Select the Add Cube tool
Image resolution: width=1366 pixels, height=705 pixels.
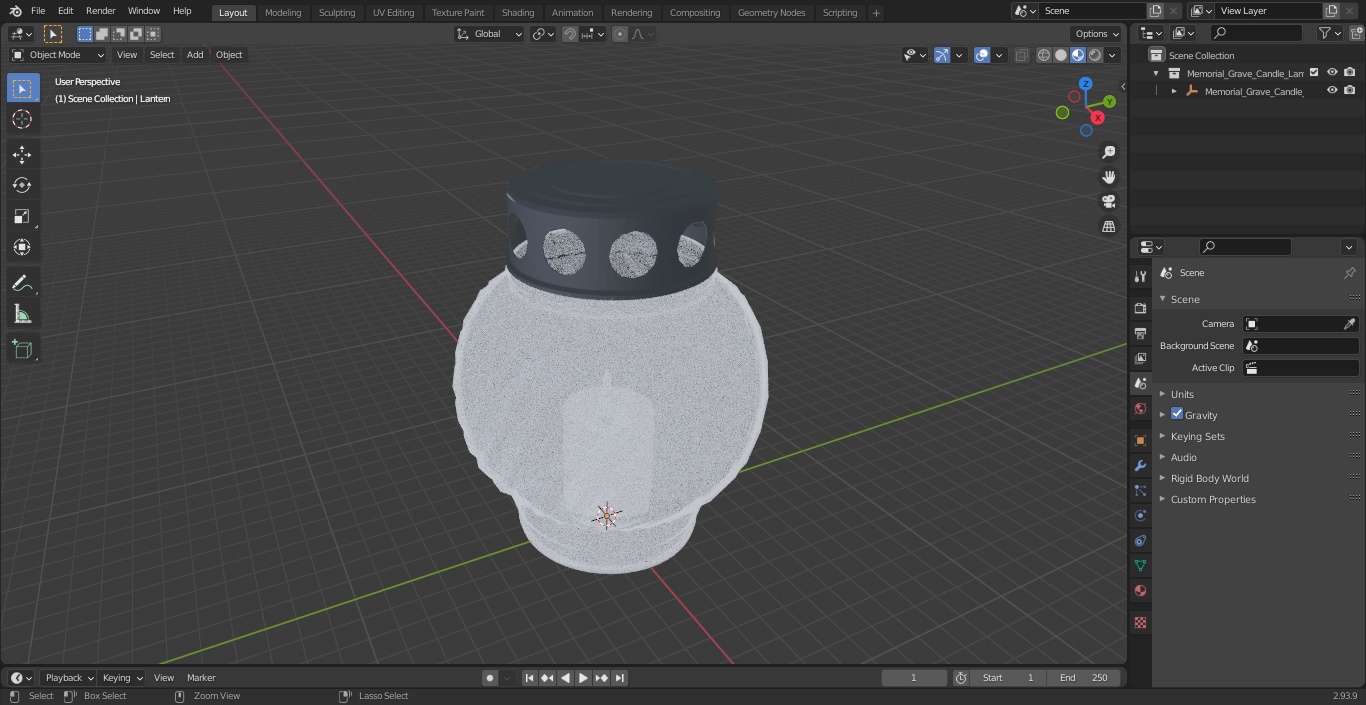22,350
